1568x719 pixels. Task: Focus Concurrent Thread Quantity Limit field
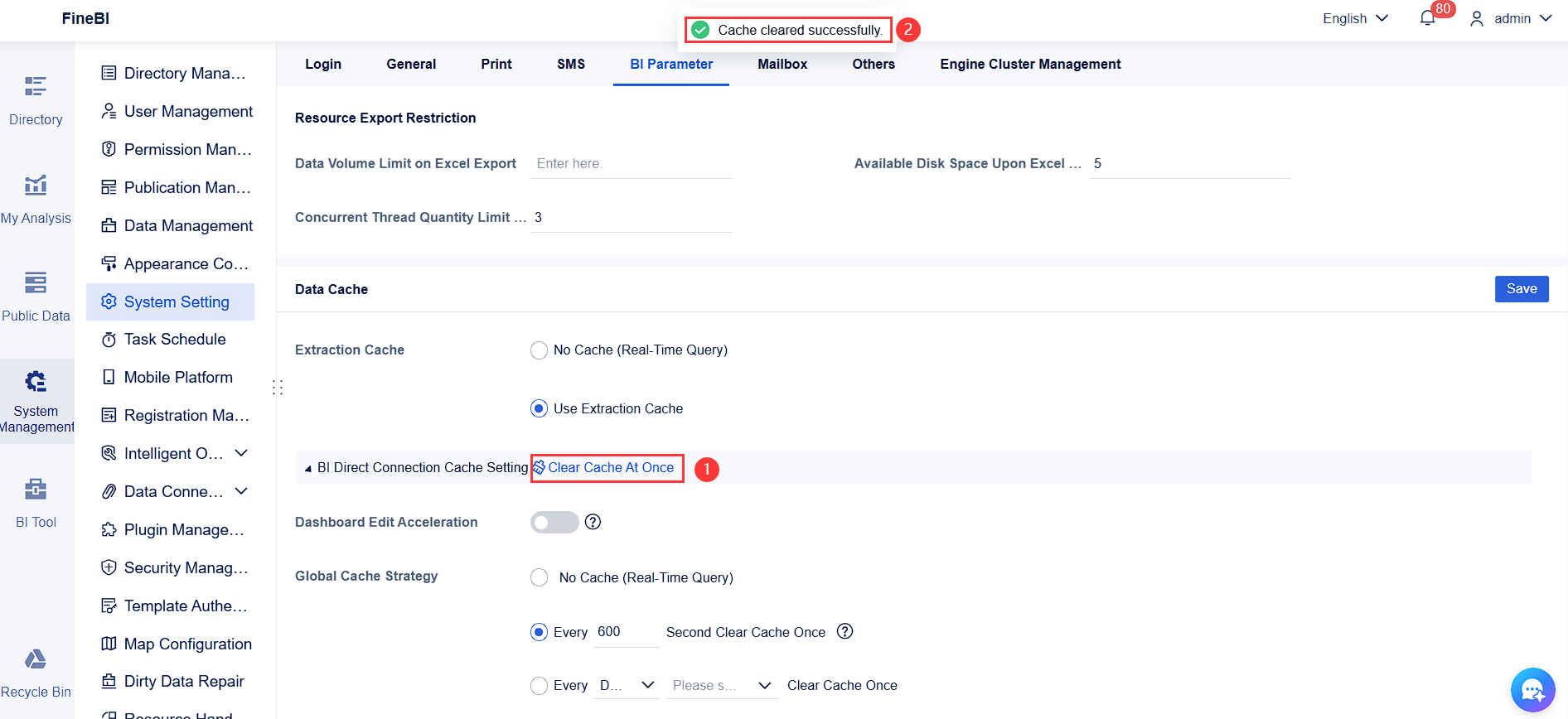[631, 218]
